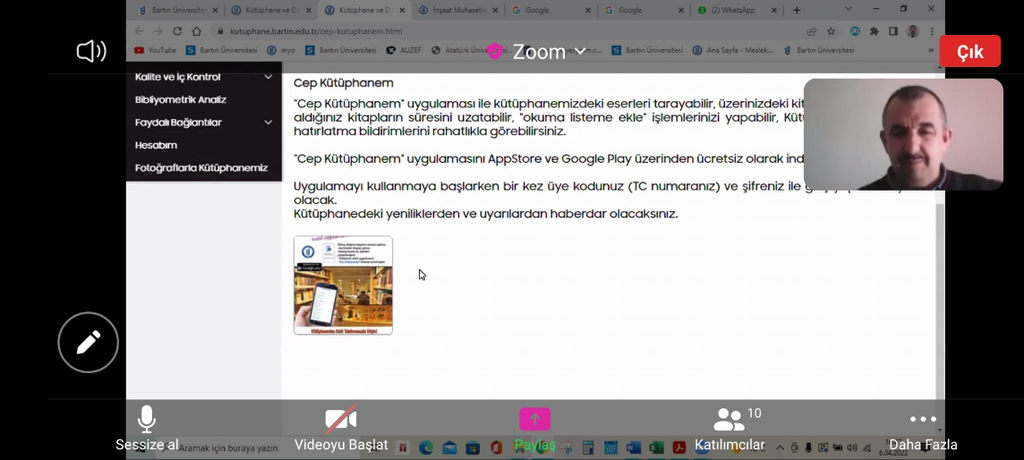Click the browser back arrow
This screenshot has height=460, width=1024.
point(139,31)
